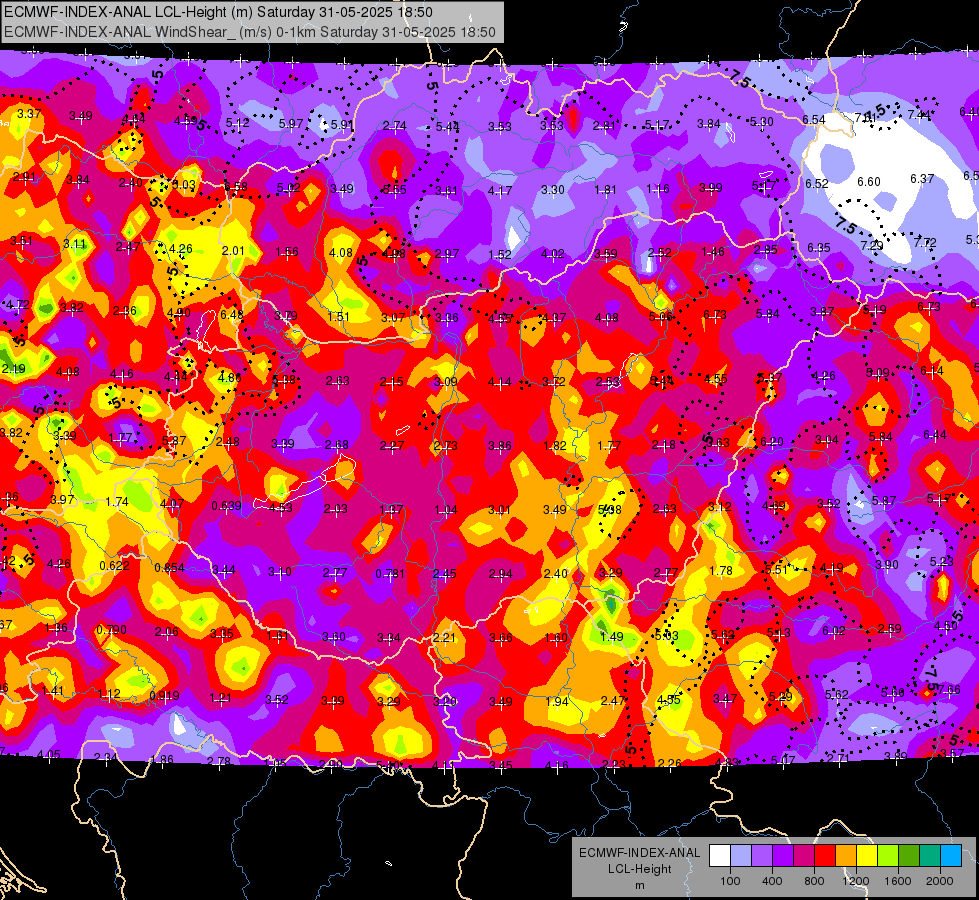Viewport: 979px width, 900px height.
Task: Click the wind shear value 7.29
Action: 872,245
